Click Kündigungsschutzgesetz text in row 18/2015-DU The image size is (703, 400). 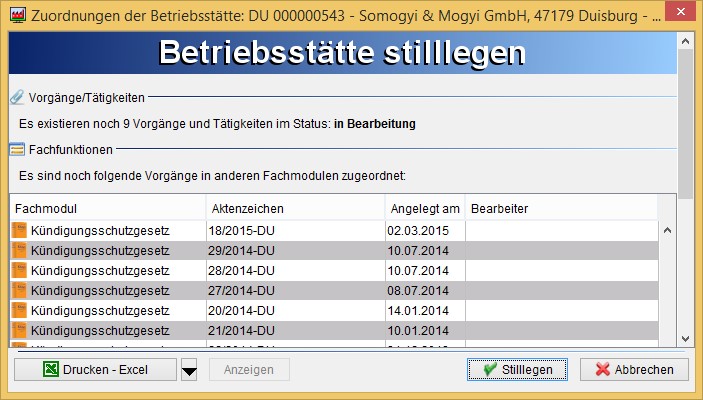100,231
